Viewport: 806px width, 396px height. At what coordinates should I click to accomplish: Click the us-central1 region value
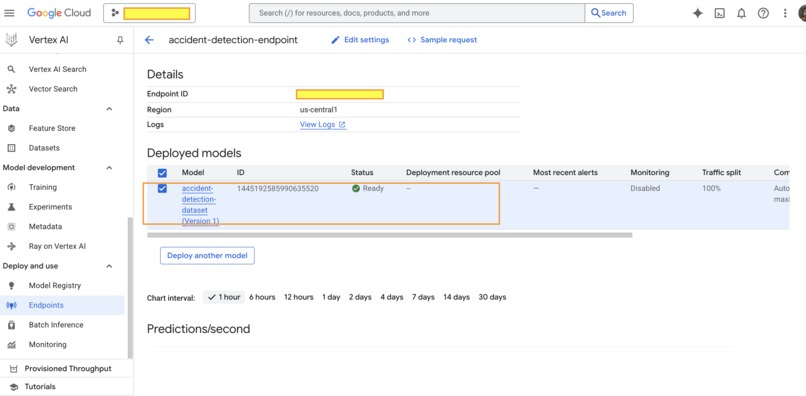(x=319, y=110)
